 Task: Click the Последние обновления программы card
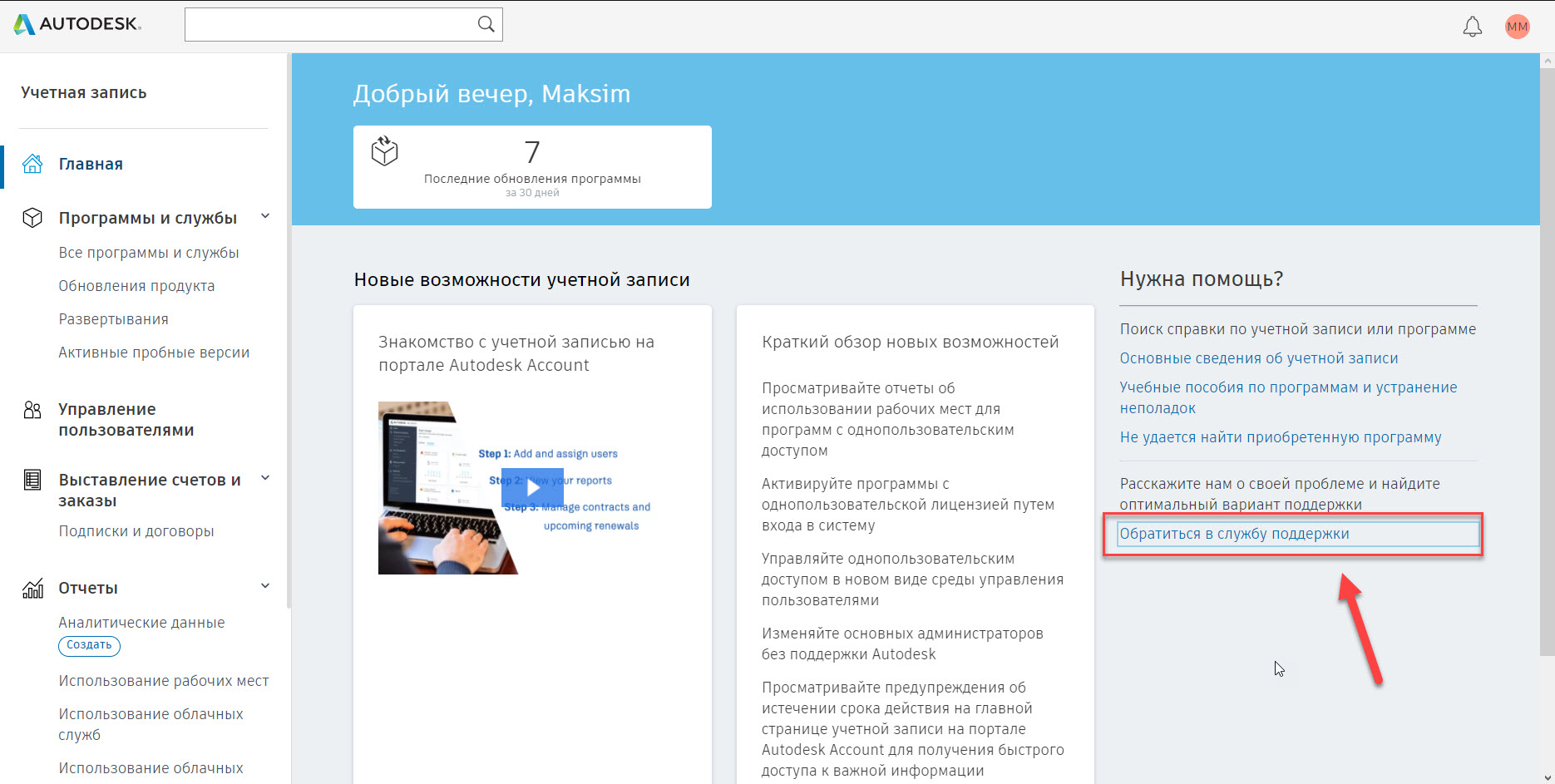[x=532, y=167]
